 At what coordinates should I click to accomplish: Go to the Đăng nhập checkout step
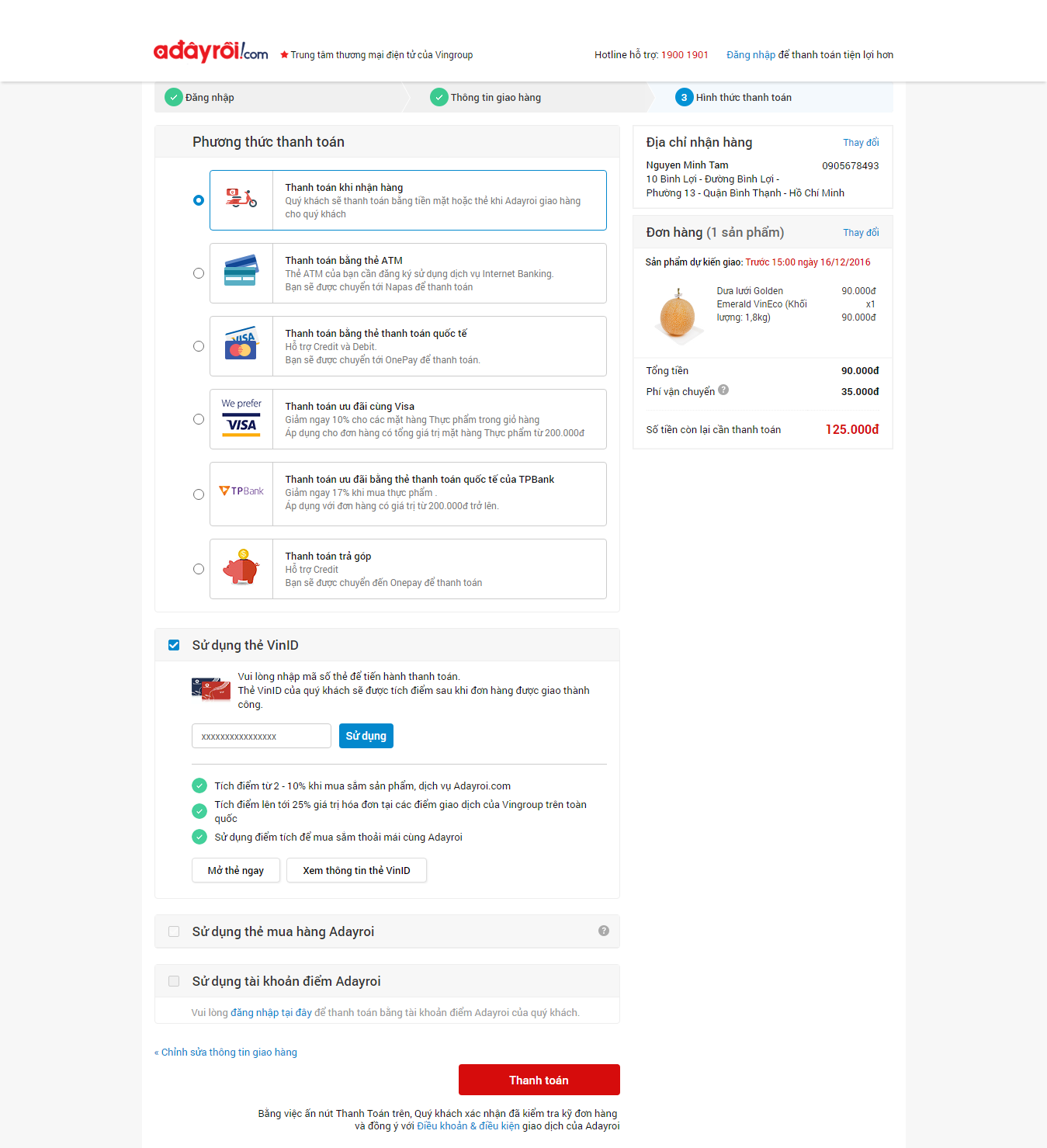click(200, 98)
